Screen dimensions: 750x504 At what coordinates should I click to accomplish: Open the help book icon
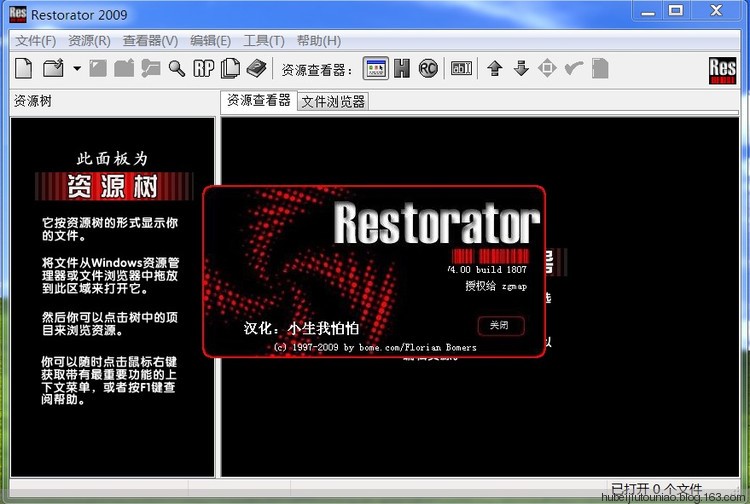(x=256, y=68)
